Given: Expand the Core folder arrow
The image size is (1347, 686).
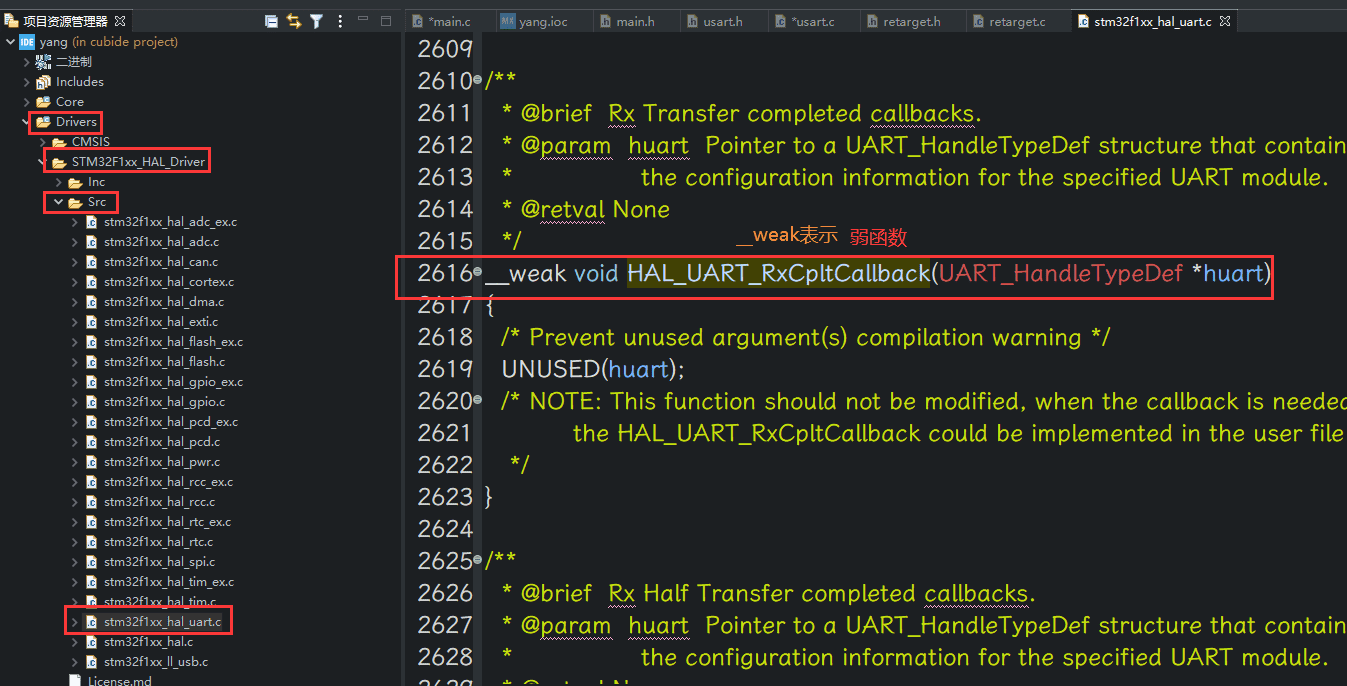Looking at the screenshot, I should point(27,102).
